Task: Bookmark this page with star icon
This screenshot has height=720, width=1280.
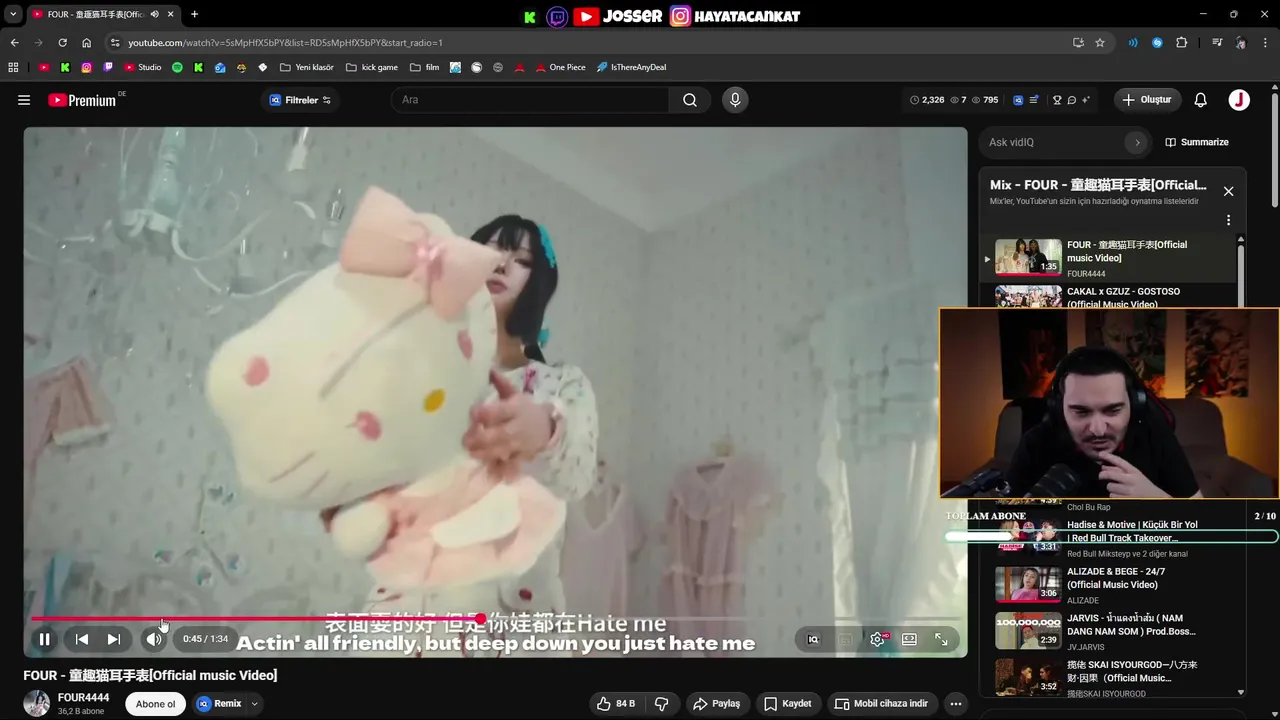Action: (x=1100, y=43)
